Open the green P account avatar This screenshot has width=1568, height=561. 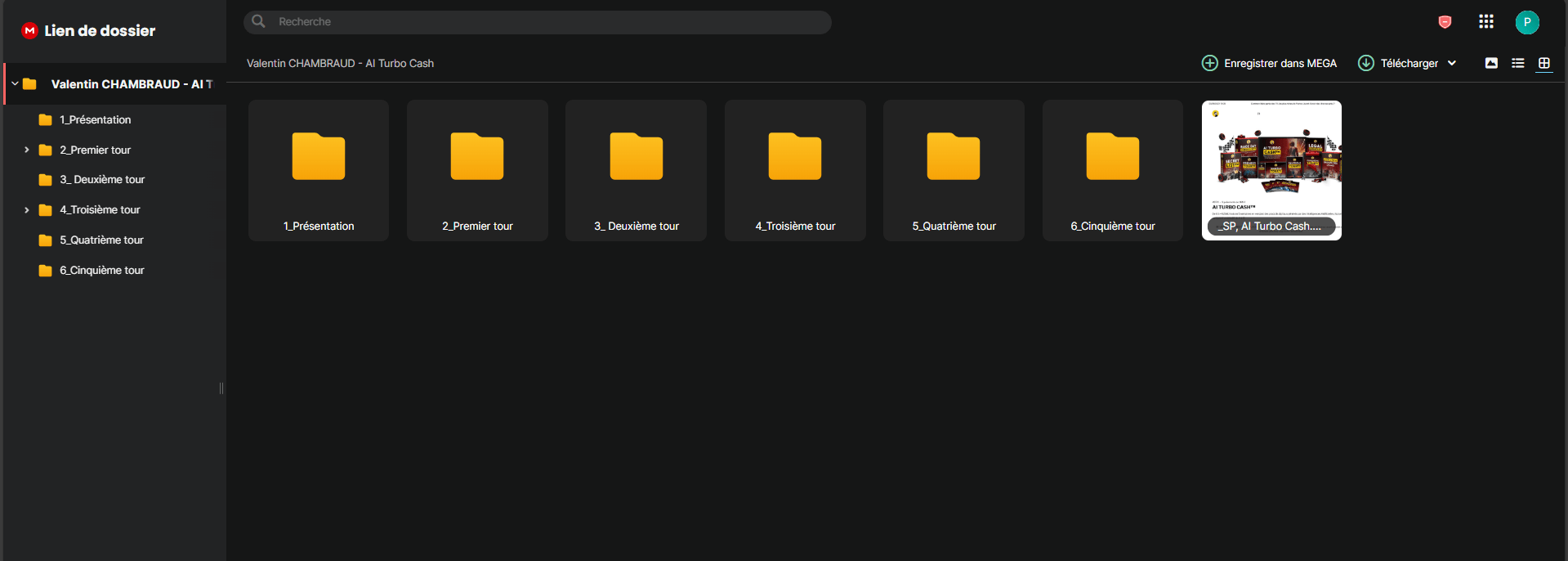1527,22
